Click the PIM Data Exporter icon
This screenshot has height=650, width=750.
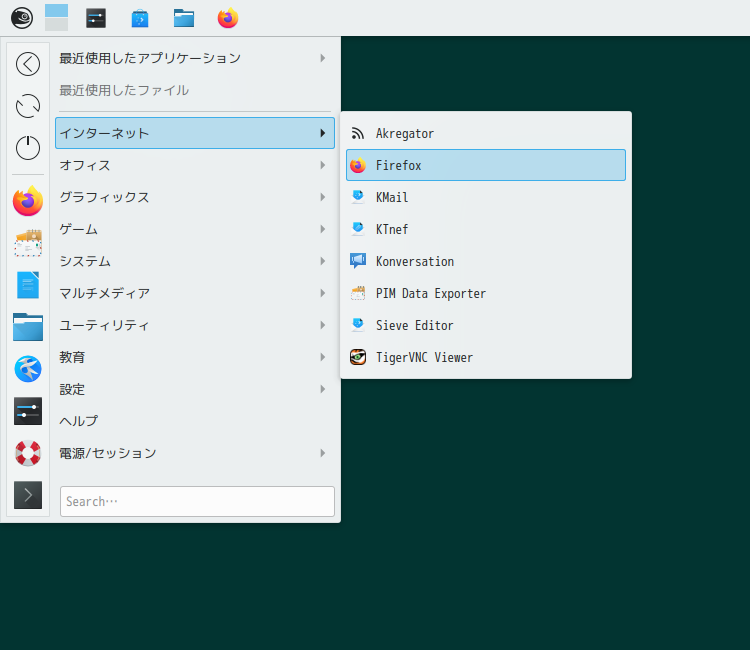358,293
